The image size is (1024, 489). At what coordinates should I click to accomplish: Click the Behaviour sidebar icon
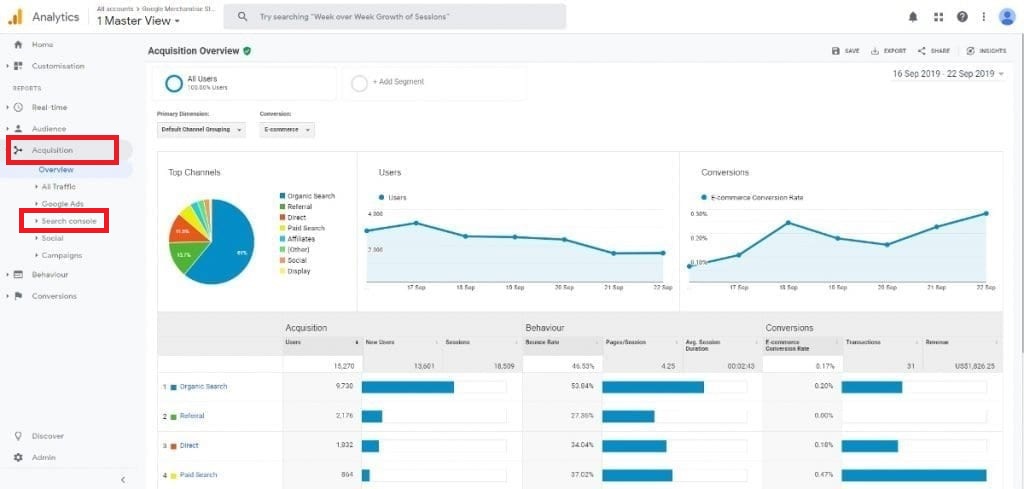point(18,274)
